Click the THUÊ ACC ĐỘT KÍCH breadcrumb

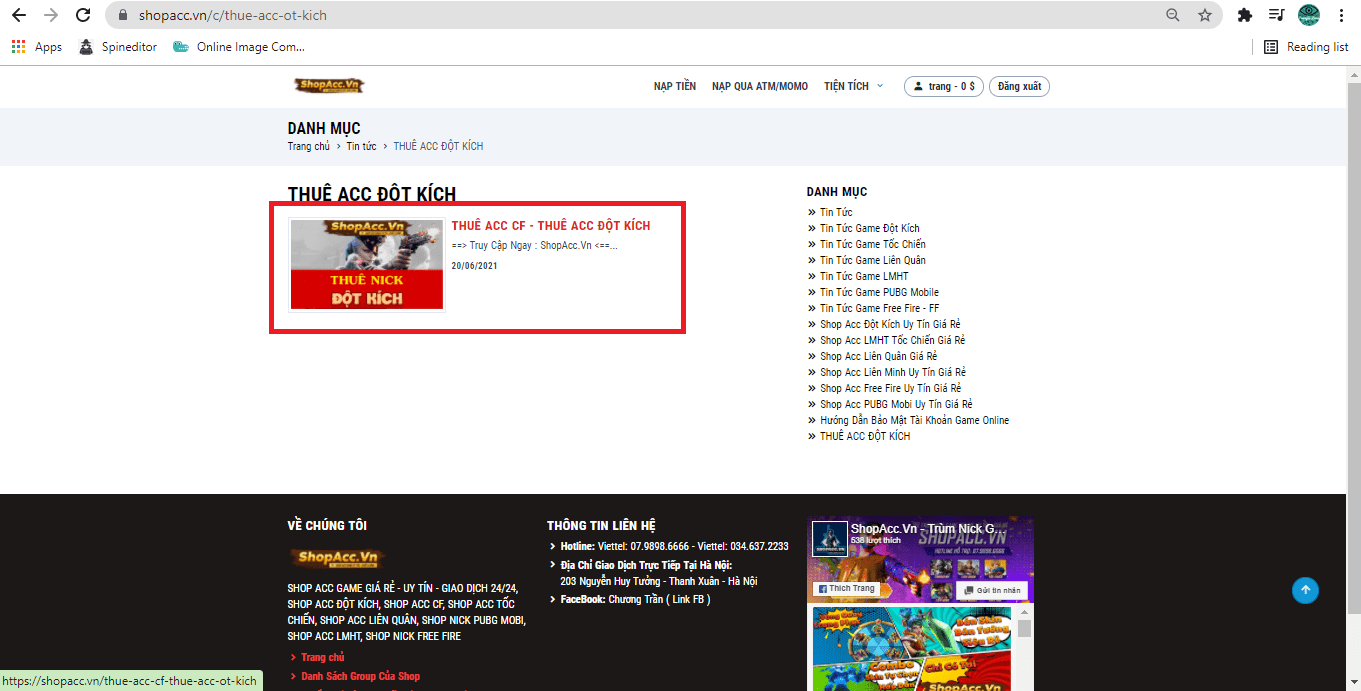point(438,146)
